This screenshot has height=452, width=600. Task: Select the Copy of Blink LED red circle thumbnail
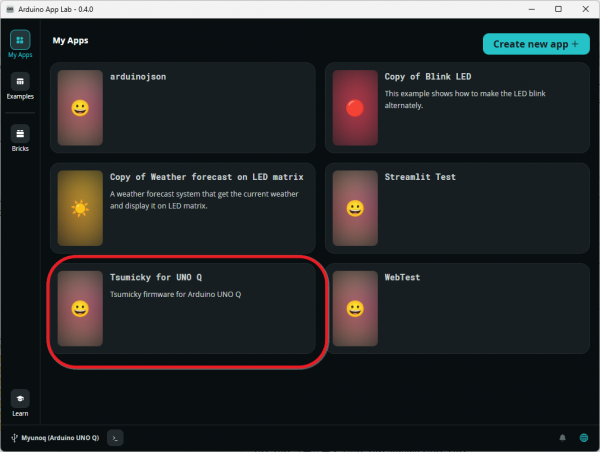[x=355, y=108]
